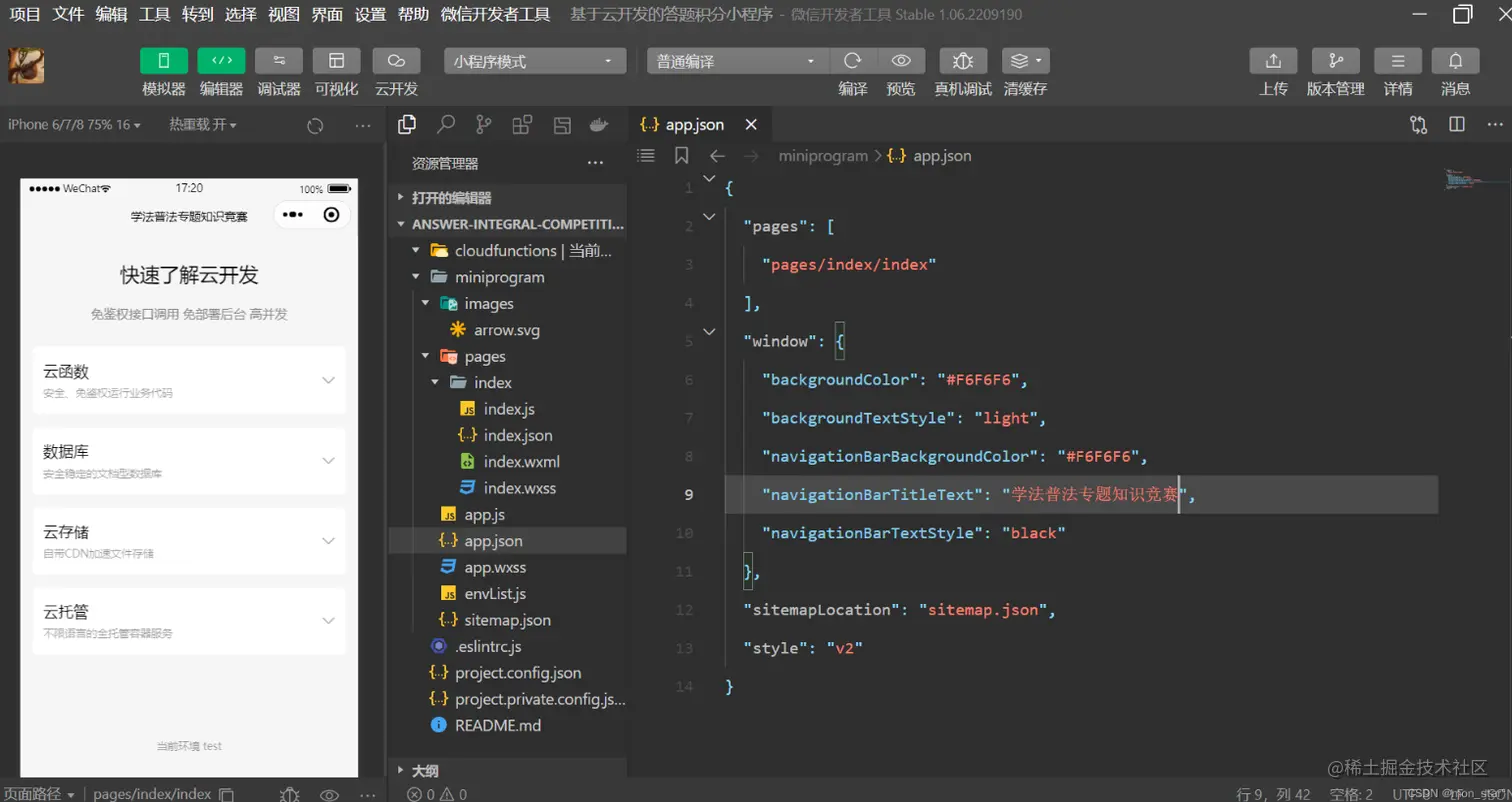The image size is (1512, 802).
Task: Close the app.json editor tab
Action: point(751,125)
